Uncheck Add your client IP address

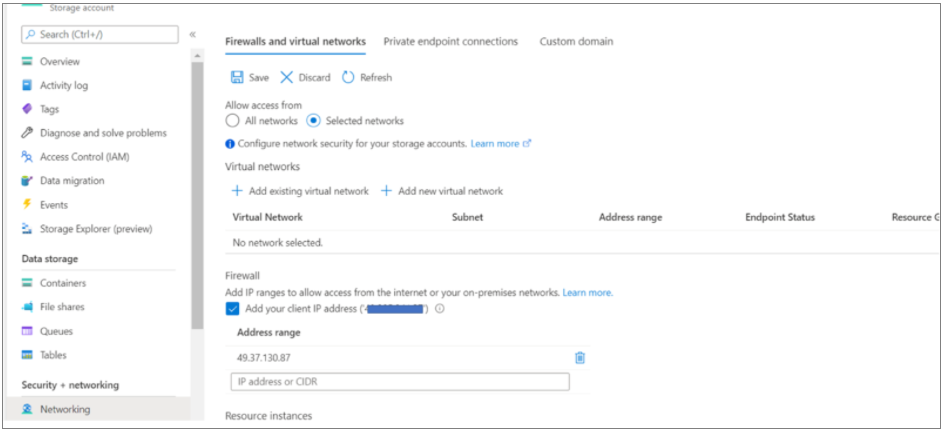(233, 309)
